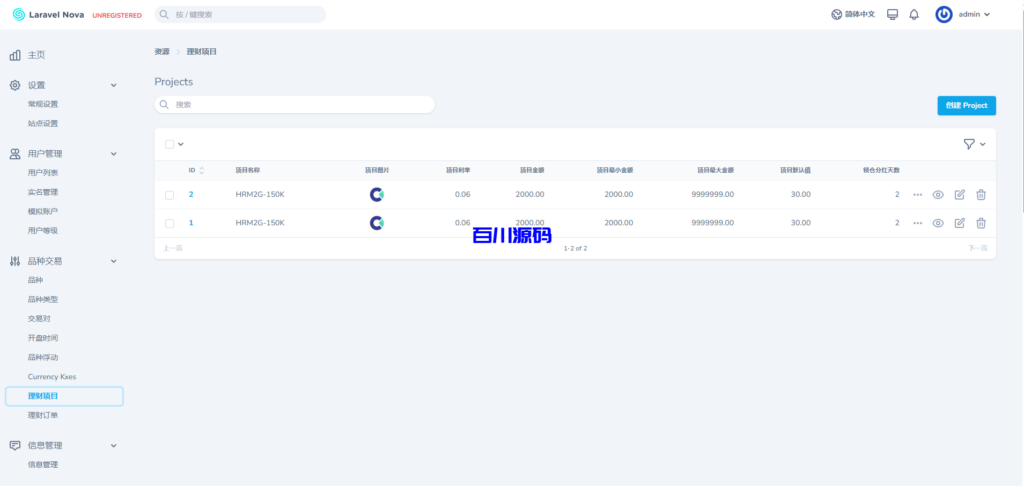Click the Projects 搜索 search field

point(295,104)
